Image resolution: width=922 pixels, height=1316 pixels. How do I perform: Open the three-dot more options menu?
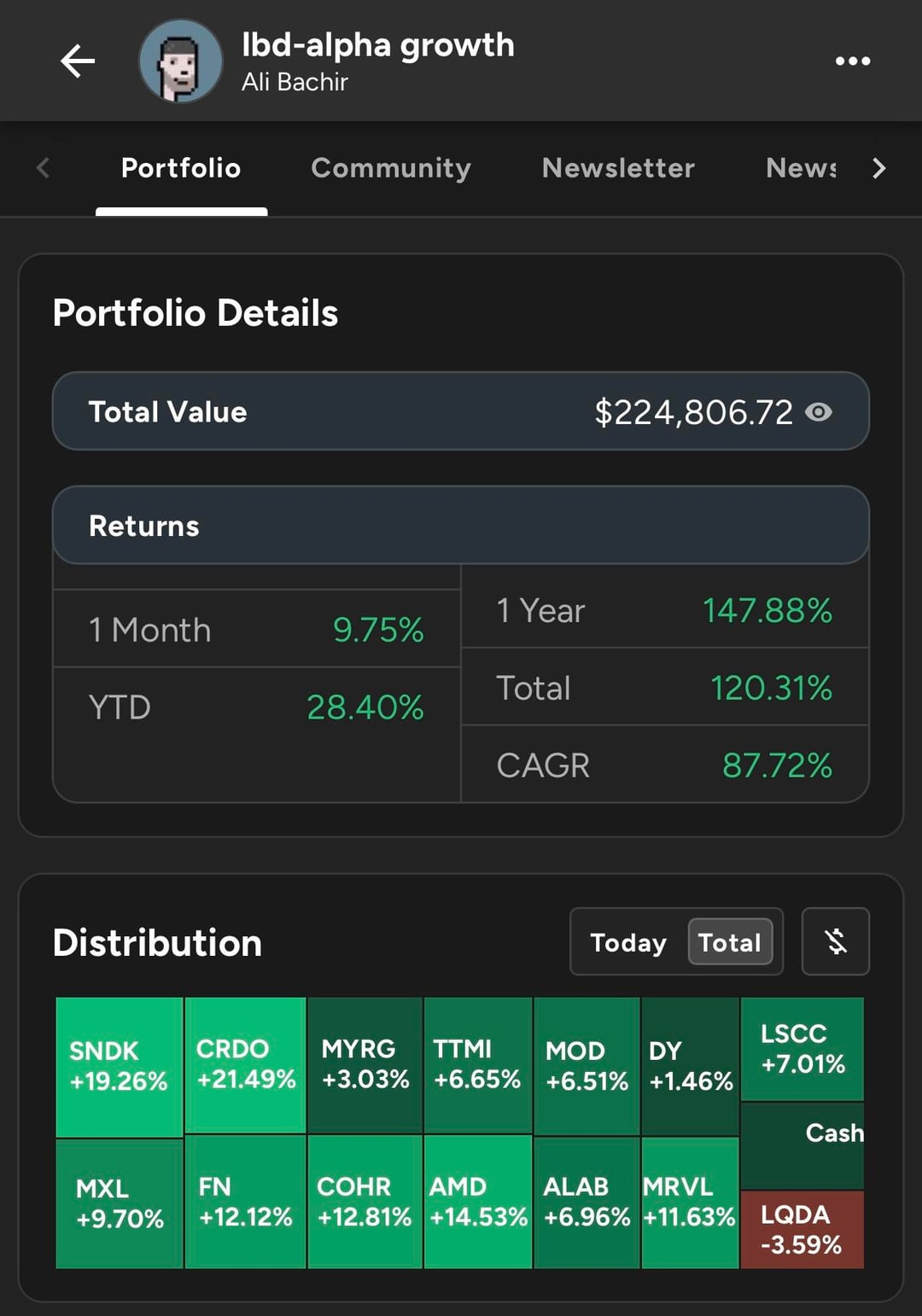coord(852,61)
